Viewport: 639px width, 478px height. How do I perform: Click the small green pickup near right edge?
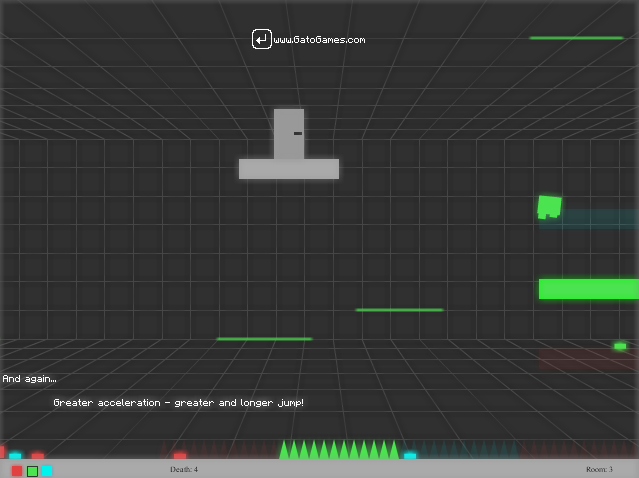click(x=620, y=346)
